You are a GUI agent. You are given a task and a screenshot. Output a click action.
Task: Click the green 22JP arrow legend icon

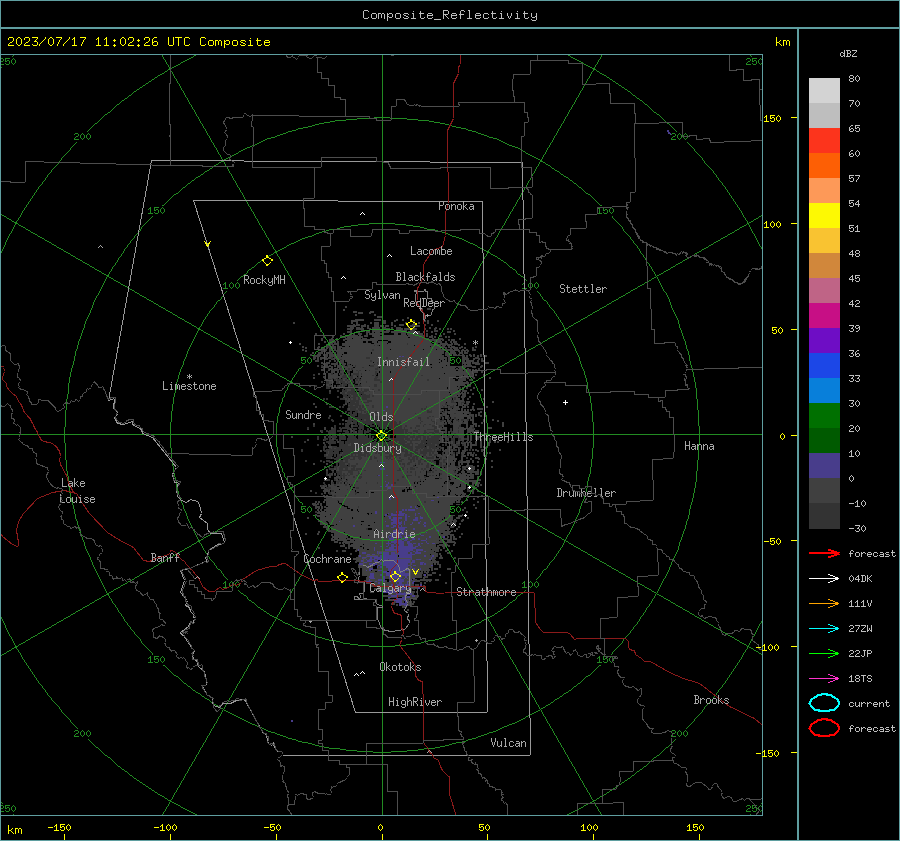(824, 653)
